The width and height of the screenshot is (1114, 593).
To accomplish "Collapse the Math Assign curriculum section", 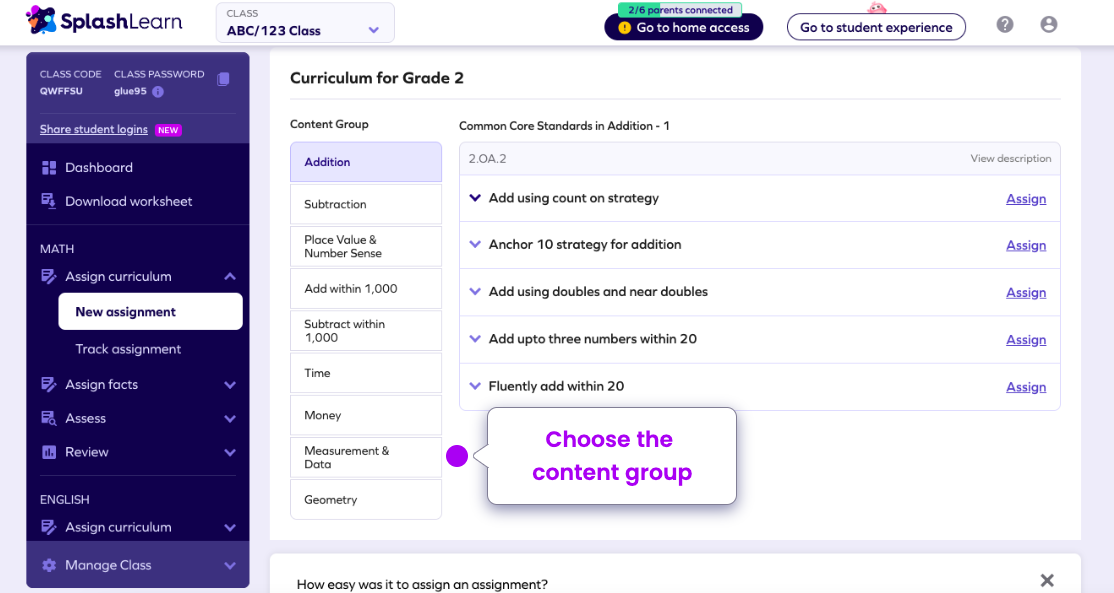I will point(230,276).
